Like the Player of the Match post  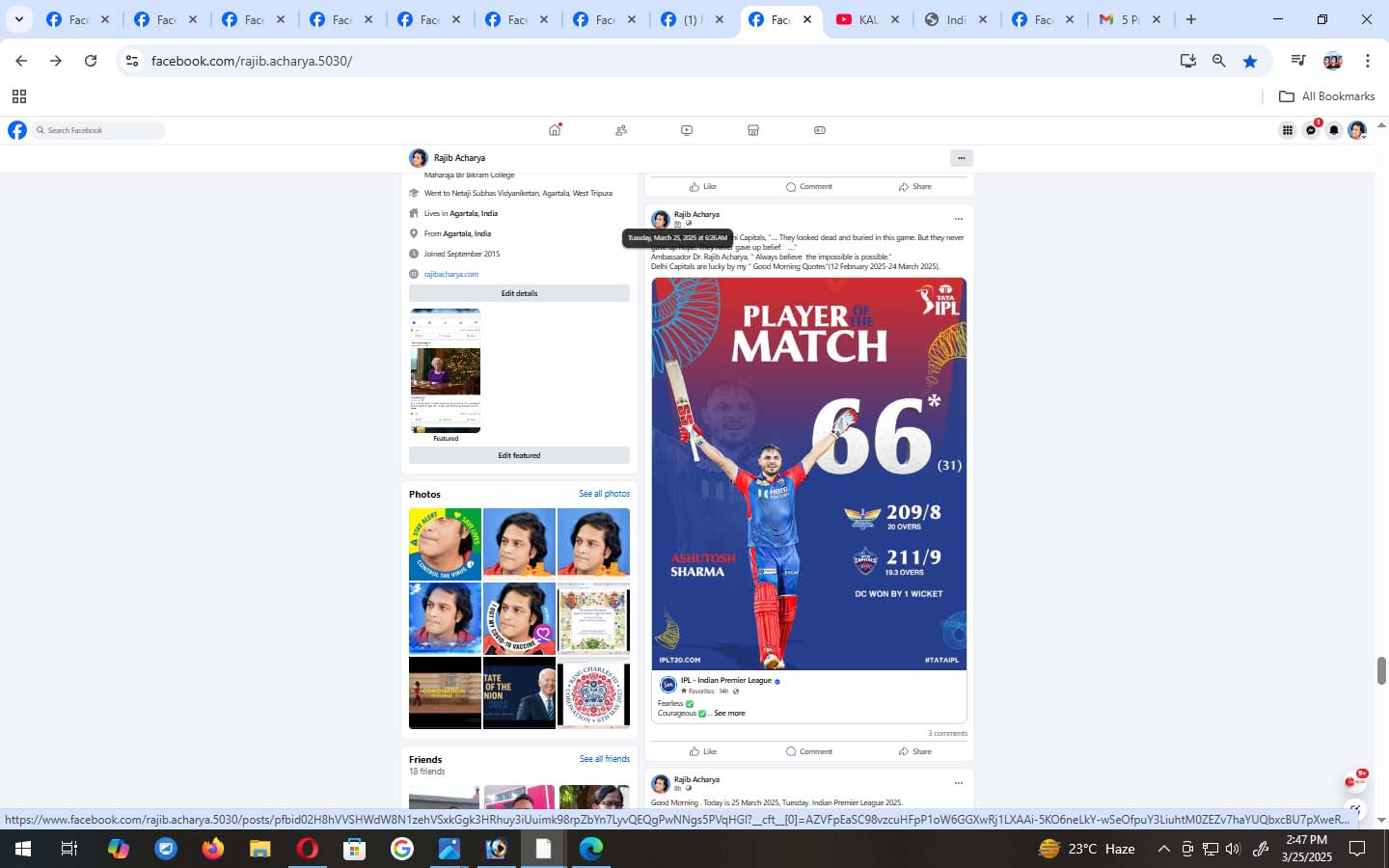[703, 751]
